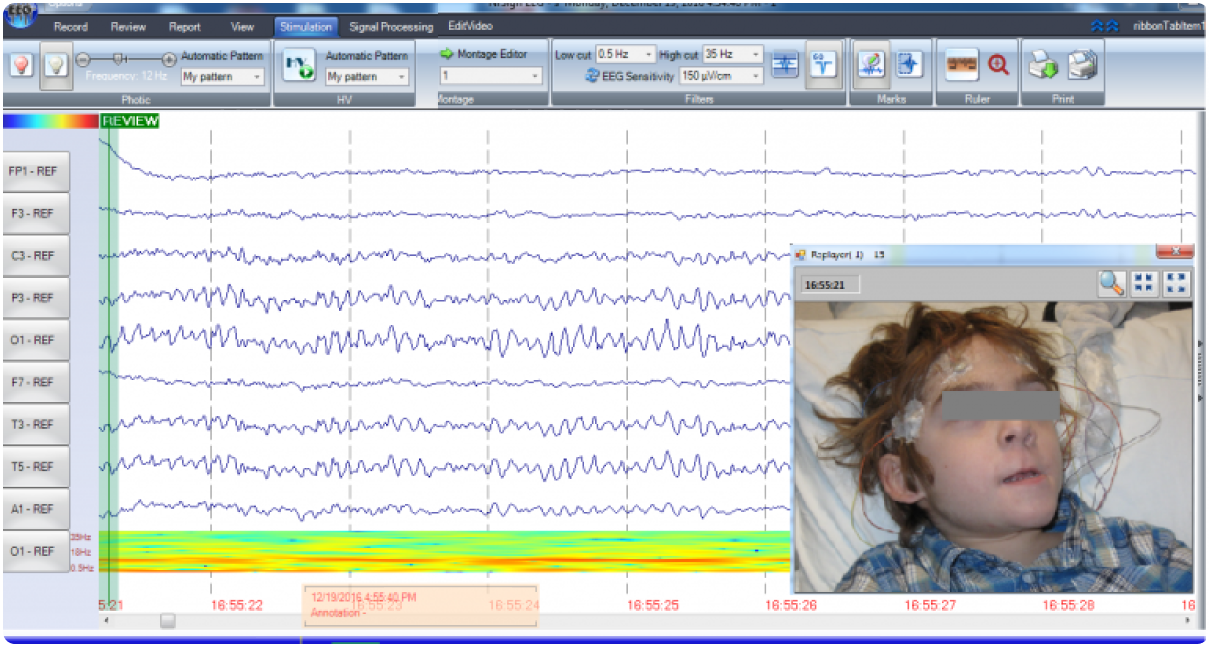Toggle the edit marks icon
1212x647 pixels.
(871, 65)
